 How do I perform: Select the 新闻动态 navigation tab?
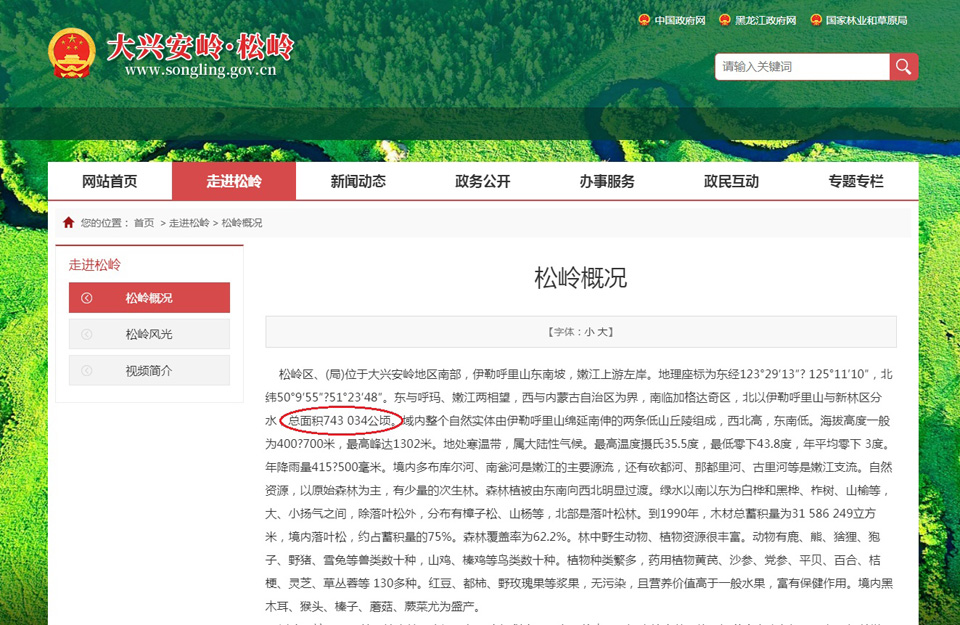pyautogui.click(x=358, y=181)
